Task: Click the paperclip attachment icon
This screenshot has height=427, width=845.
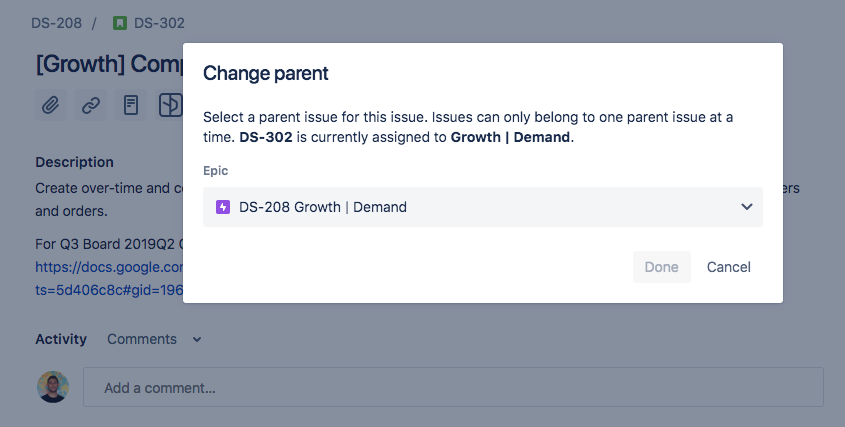Action: point(51,105)
